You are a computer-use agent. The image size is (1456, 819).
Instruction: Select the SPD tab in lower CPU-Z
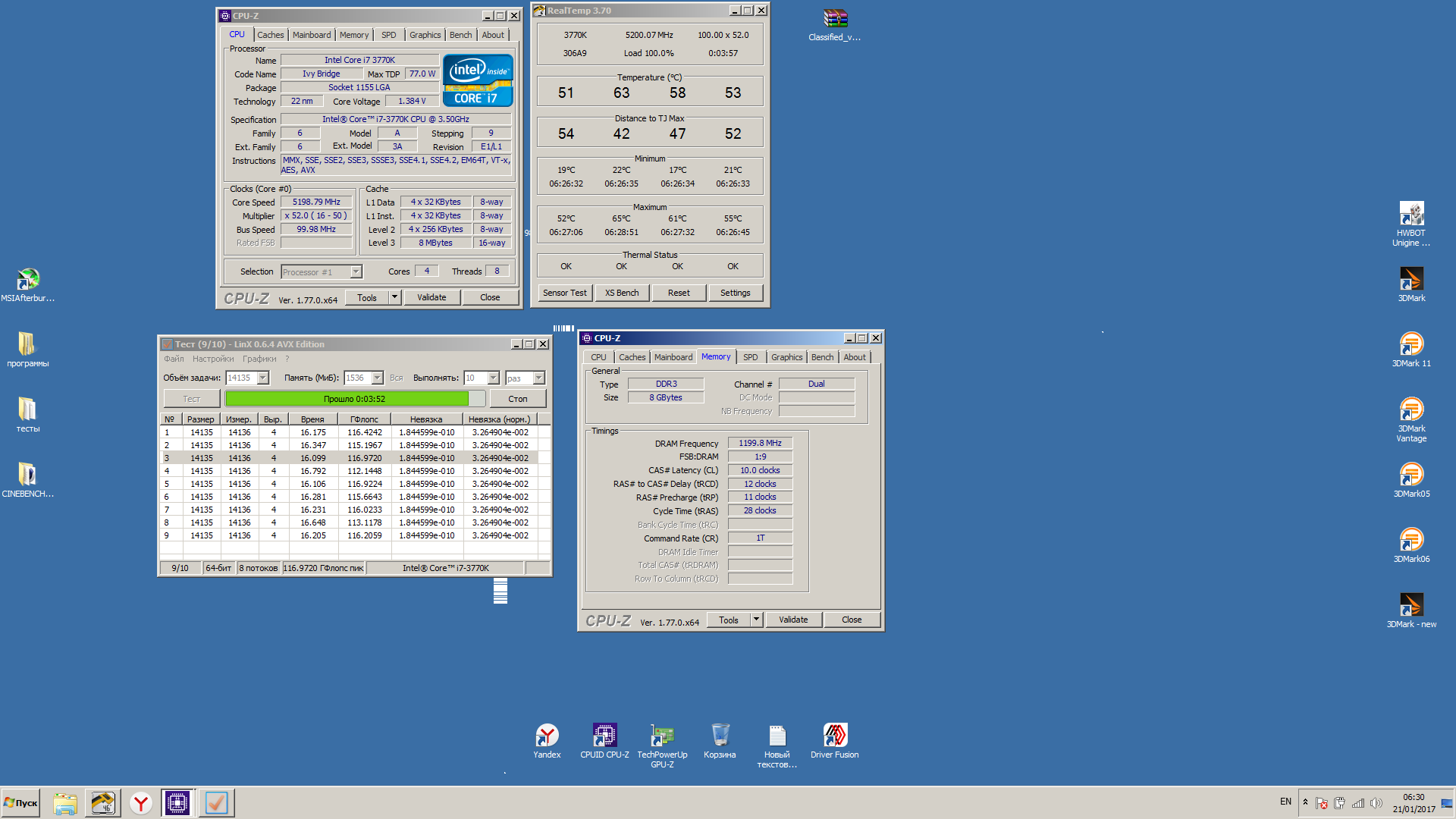pyautogui.click(x=750, y=357)
